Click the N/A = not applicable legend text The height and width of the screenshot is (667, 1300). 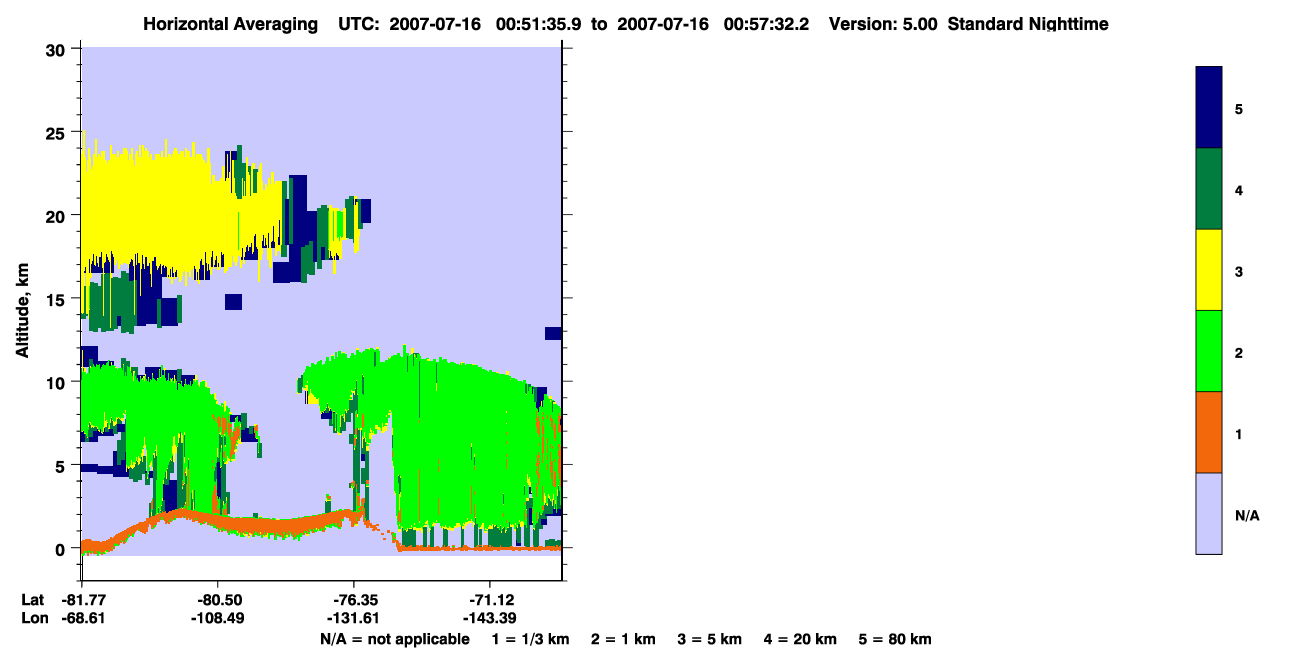coord(394,639)
